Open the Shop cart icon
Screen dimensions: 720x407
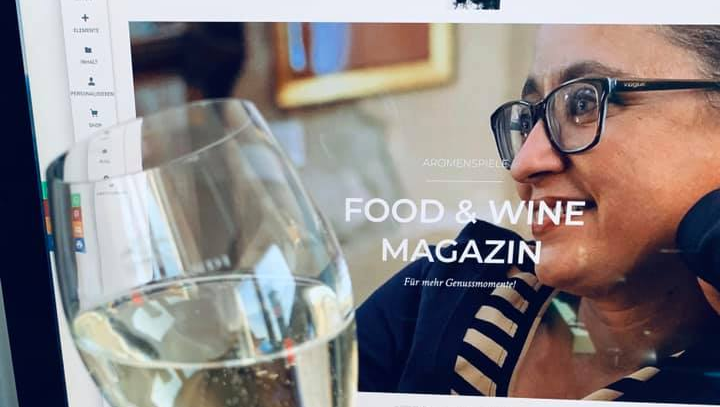point(94,113)
